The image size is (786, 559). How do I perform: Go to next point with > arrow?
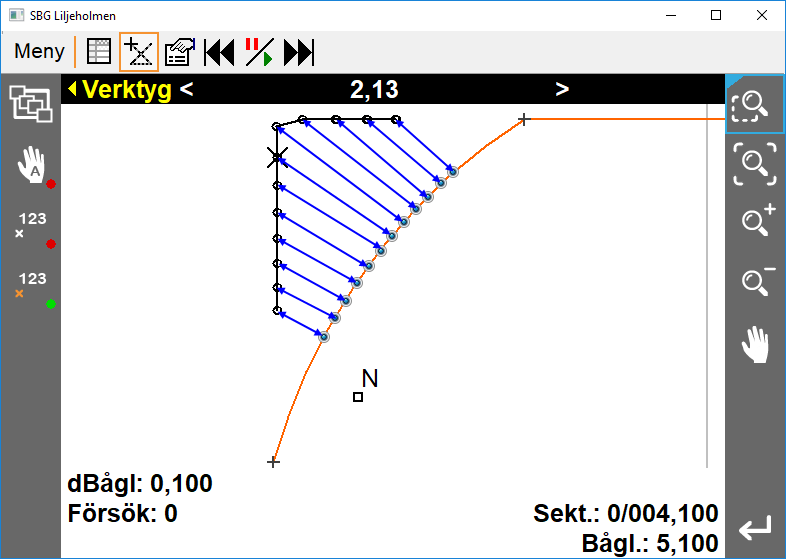(562, 90)
